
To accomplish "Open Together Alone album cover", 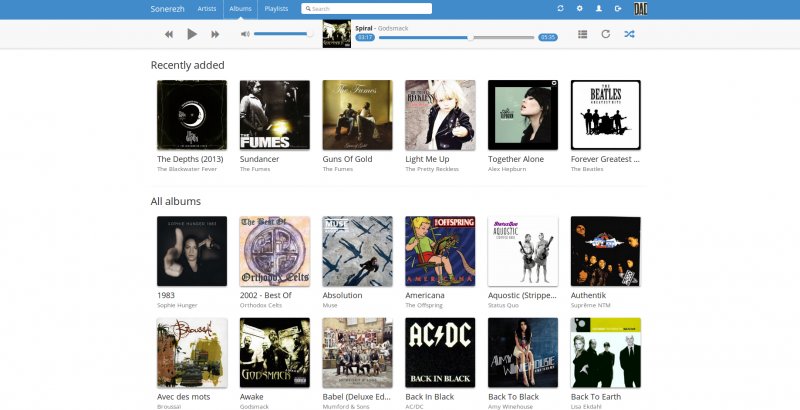I will 523,115.
